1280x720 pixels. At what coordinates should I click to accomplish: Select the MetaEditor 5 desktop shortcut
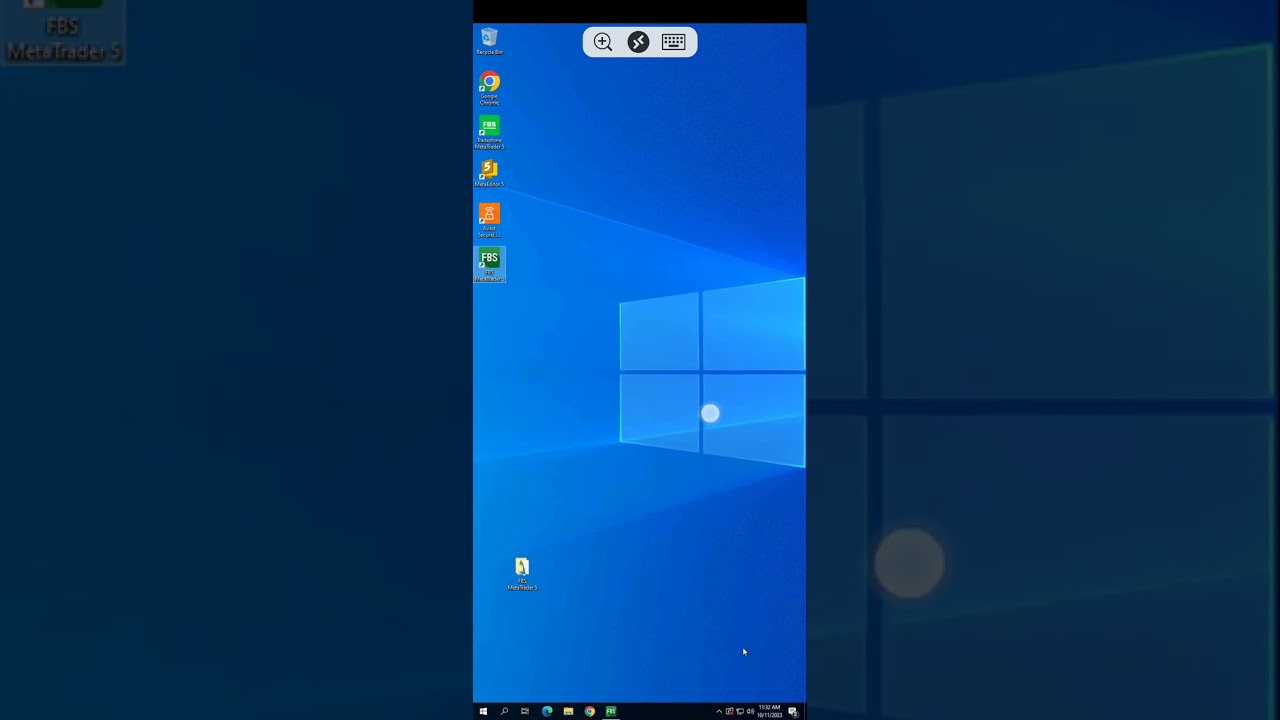(489, 174)
